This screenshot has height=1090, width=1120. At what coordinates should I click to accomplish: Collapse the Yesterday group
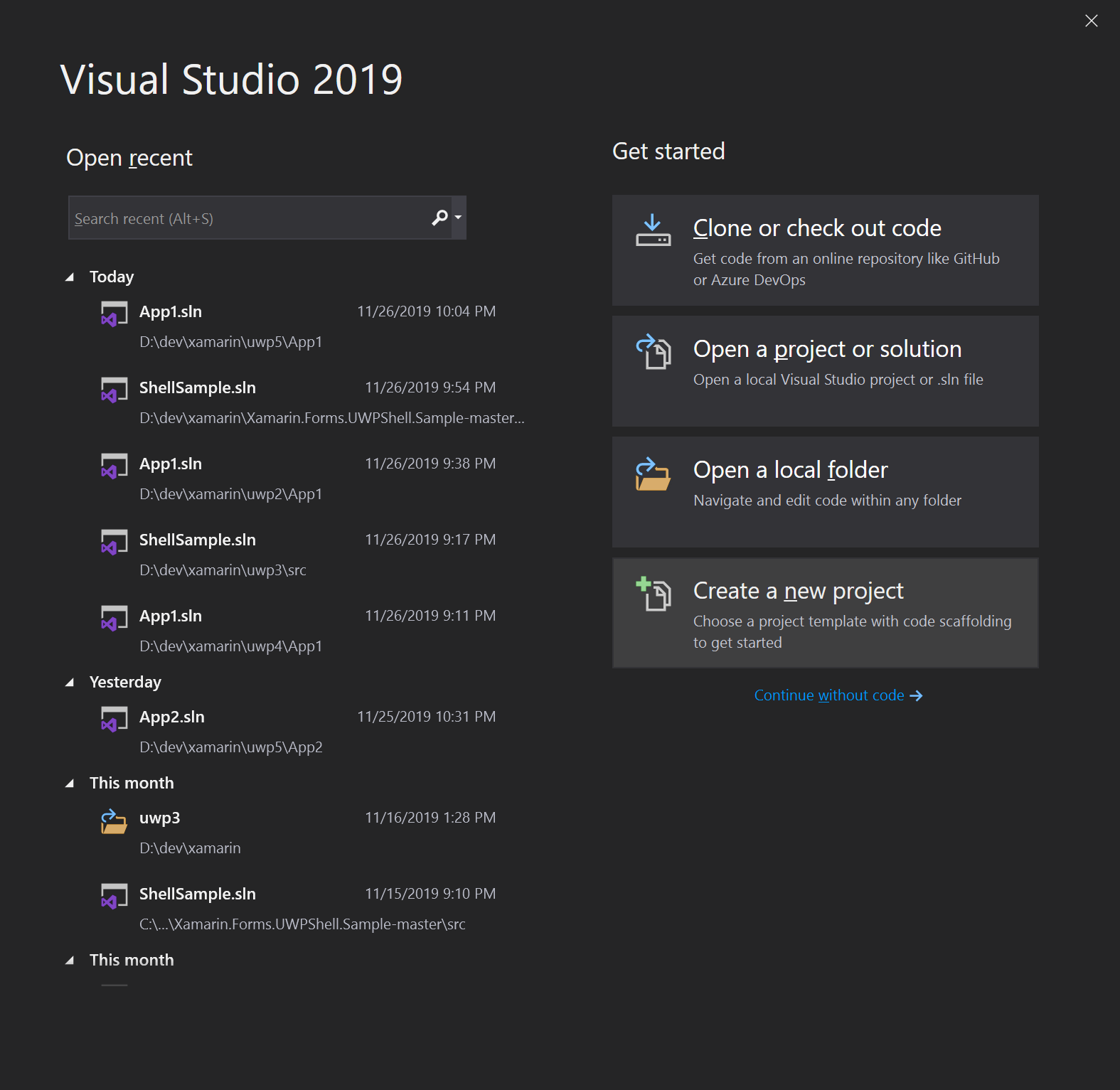point(70,683)
